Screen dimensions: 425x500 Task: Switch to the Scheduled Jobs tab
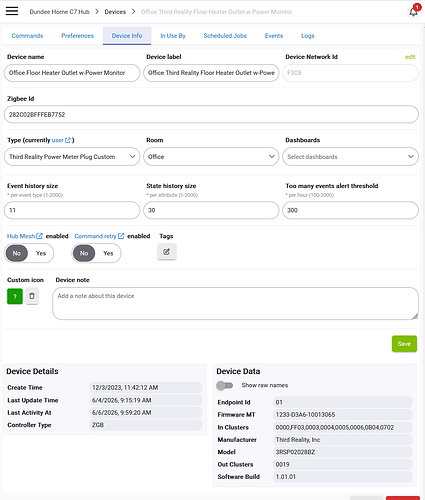(225, 36)
